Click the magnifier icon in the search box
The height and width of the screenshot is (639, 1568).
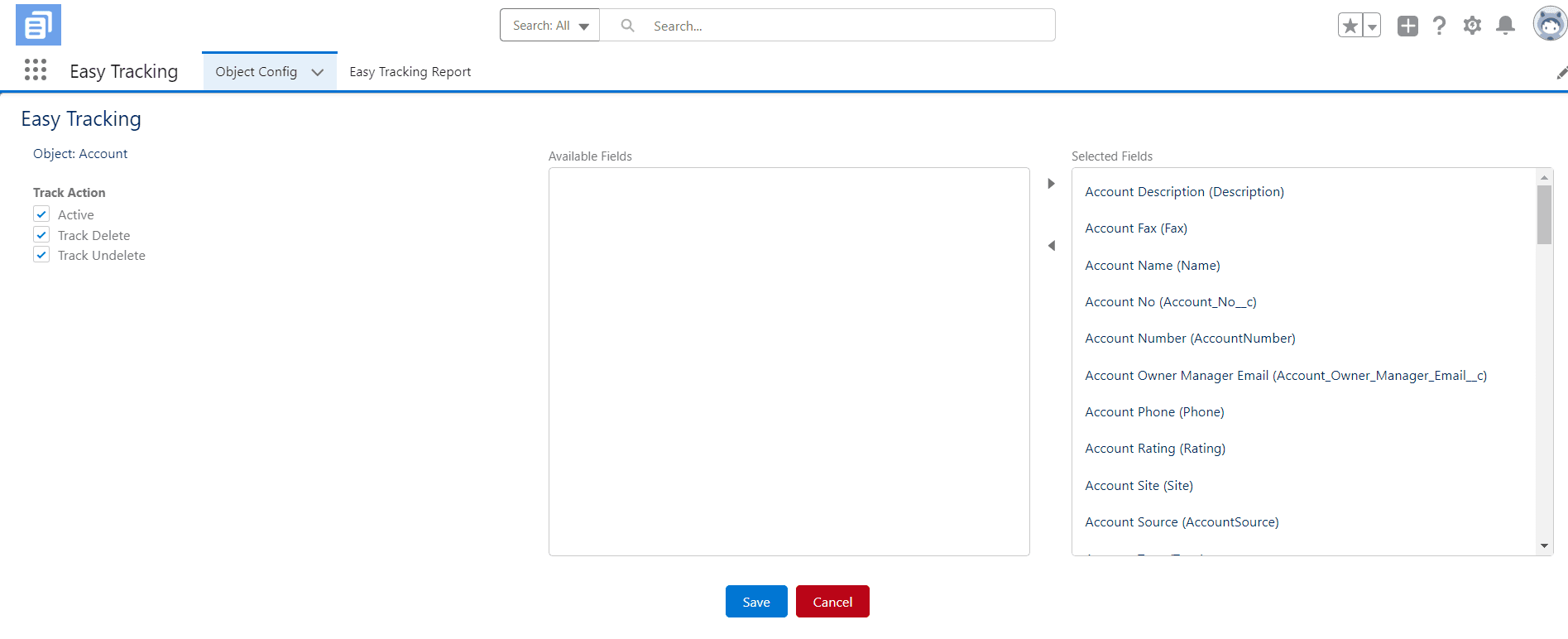[628, 26]
